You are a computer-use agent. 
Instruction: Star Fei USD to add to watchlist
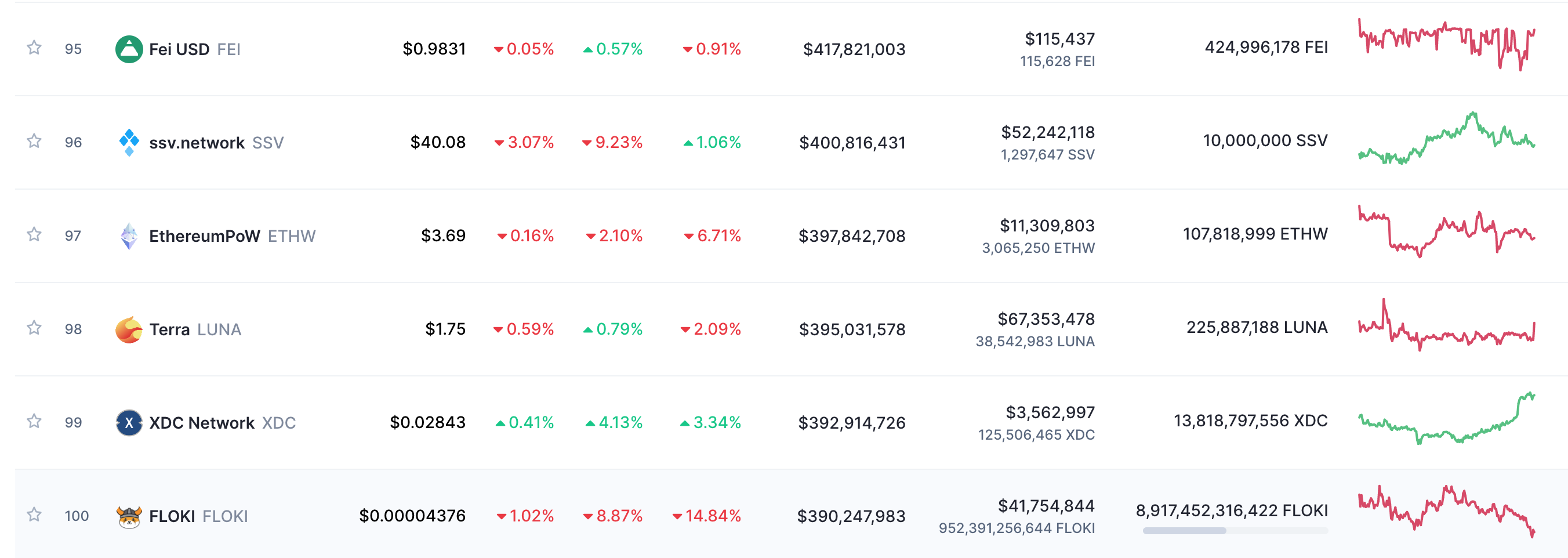click(34, 48)
